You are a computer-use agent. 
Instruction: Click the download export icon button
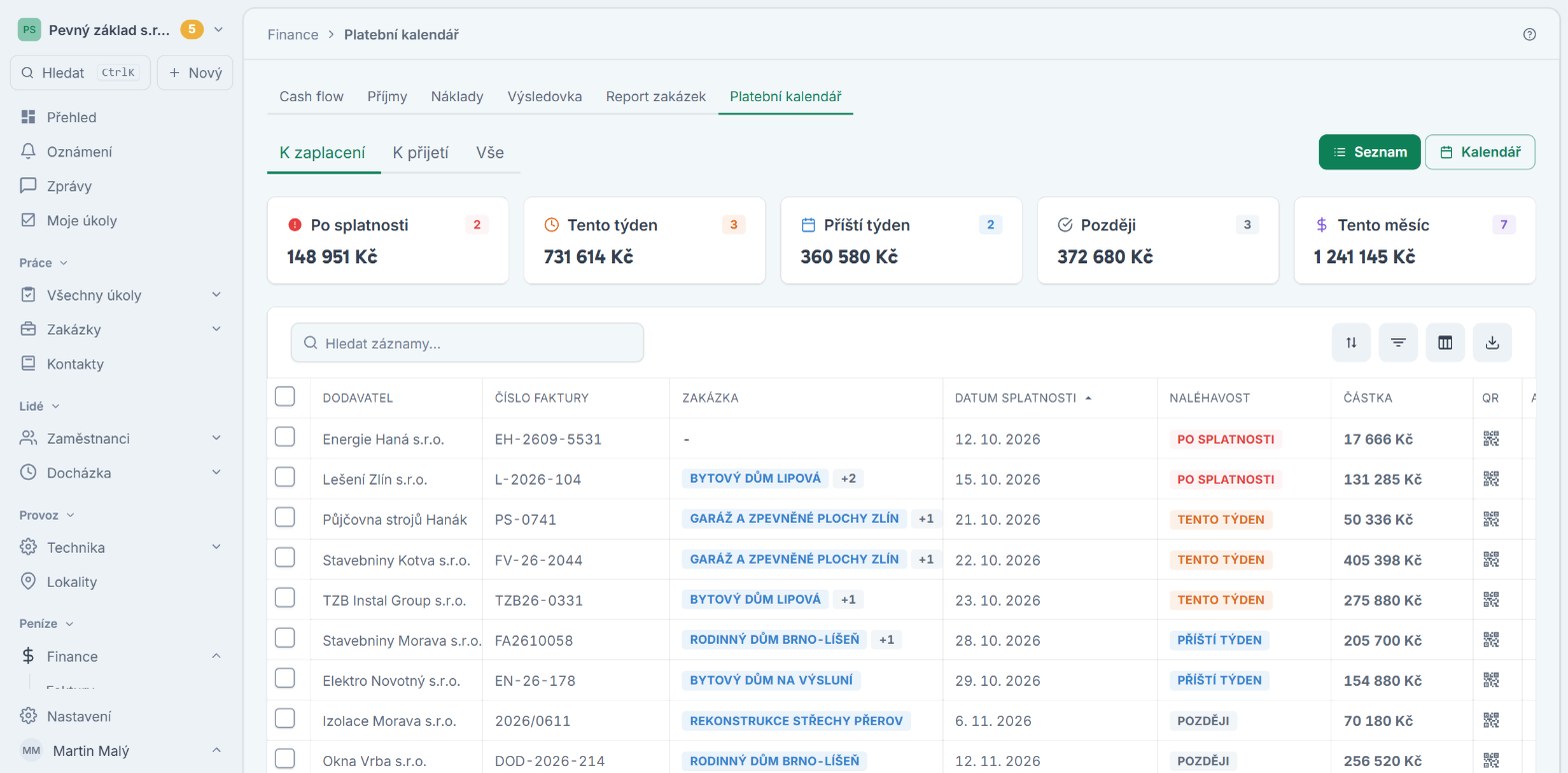1492,343
